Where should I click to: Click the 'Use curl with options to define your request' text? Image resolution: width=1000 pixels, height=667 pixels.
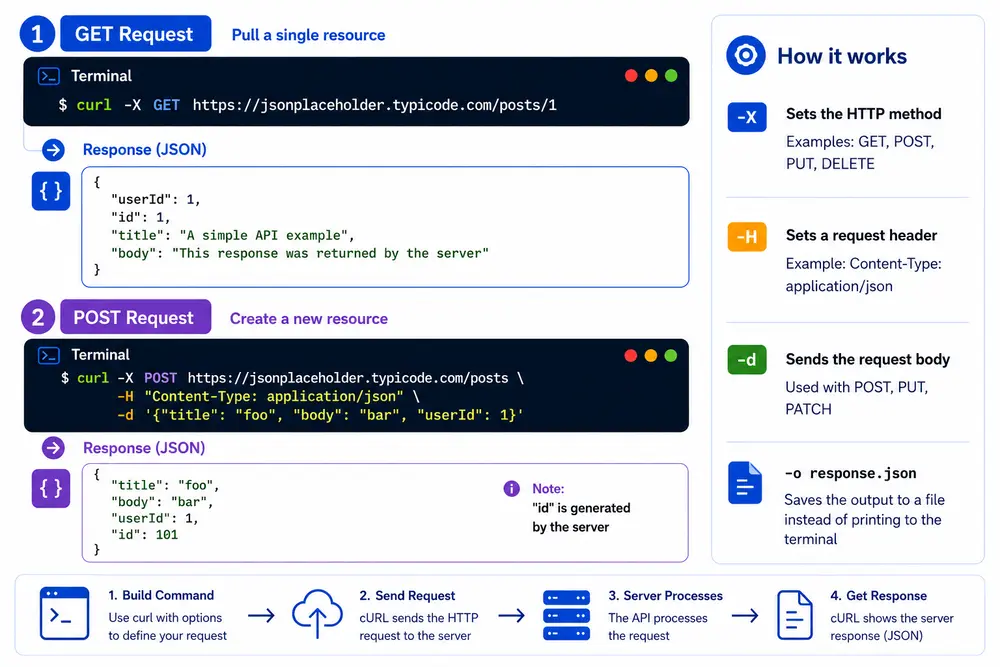point(167,627)
